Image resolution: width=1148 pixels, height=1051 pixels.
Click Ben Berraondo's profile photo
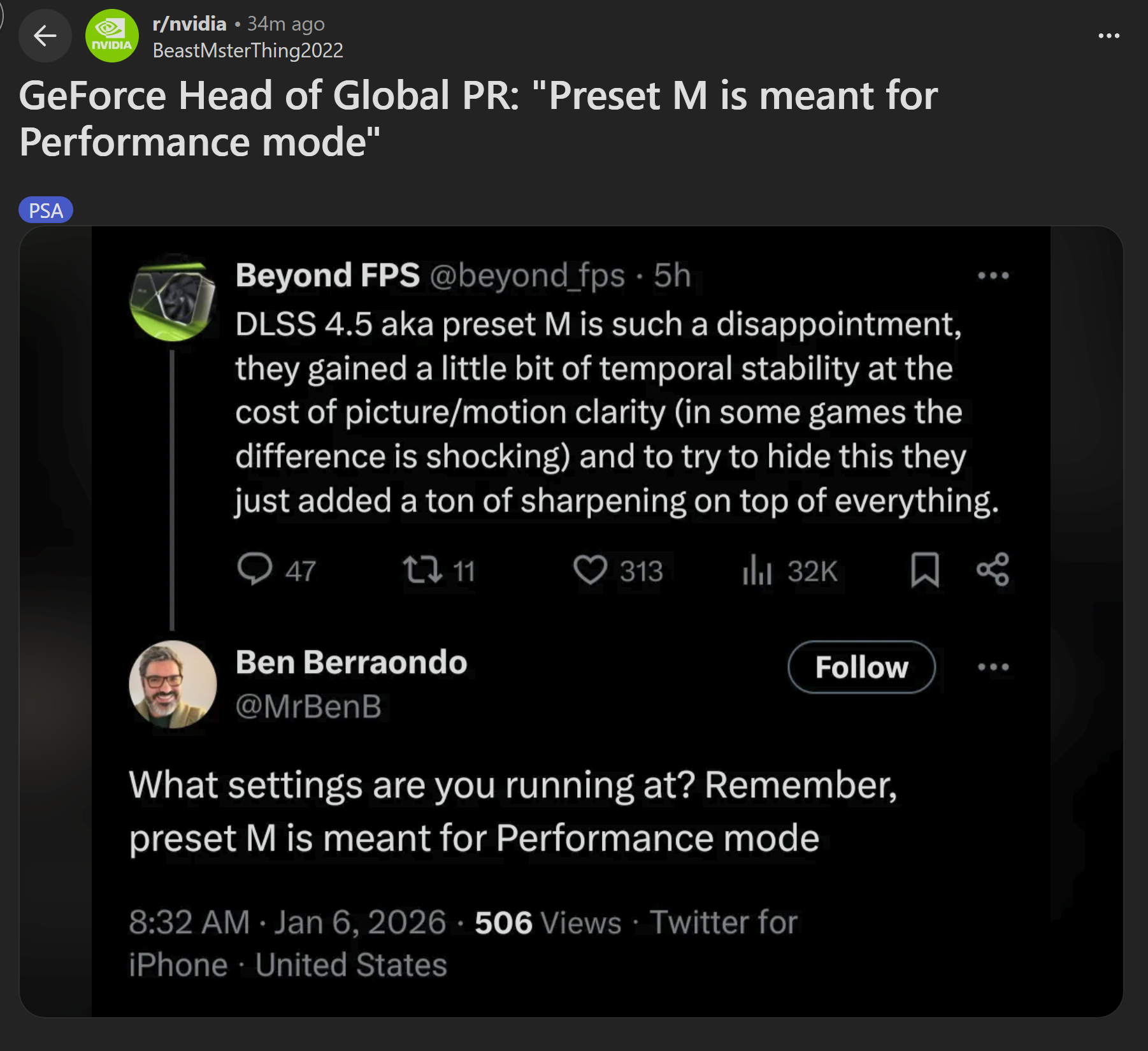pos(173,685)
